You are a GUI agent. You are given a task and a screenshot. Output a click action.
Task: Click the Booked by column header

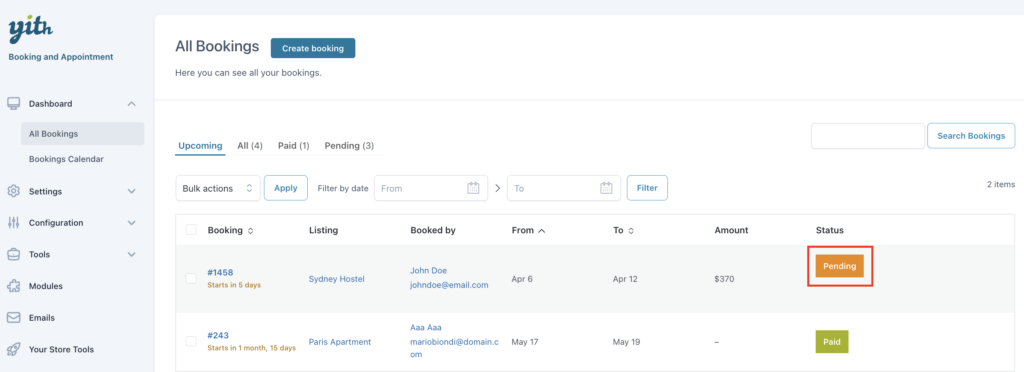point(433,230)
